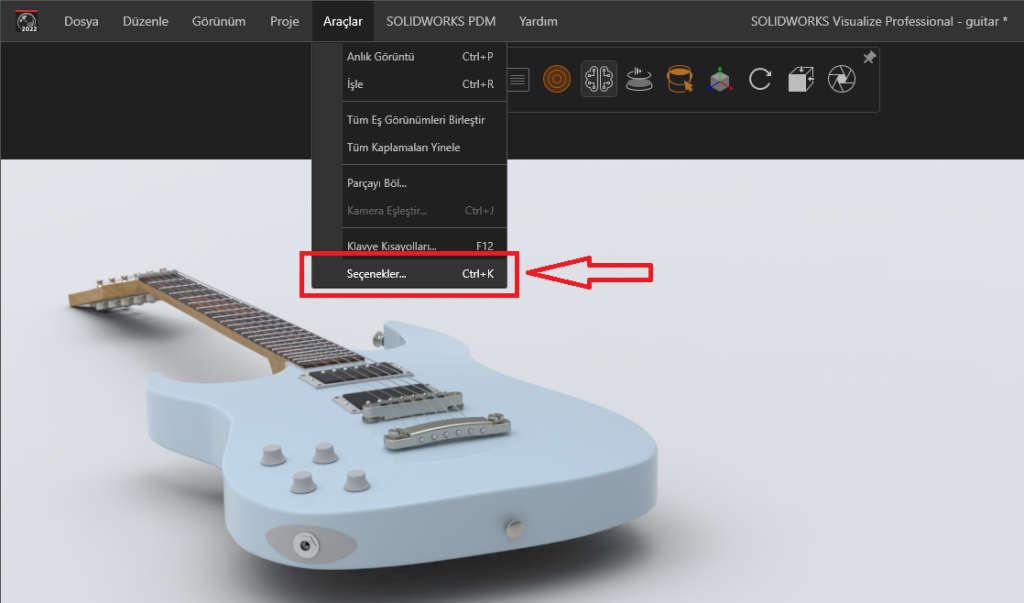Image resolution: width=1024 pixels, height=603 pixels.
Task: Choose Seçenekler... from the Araçlar menu
Action: point(376,273)
